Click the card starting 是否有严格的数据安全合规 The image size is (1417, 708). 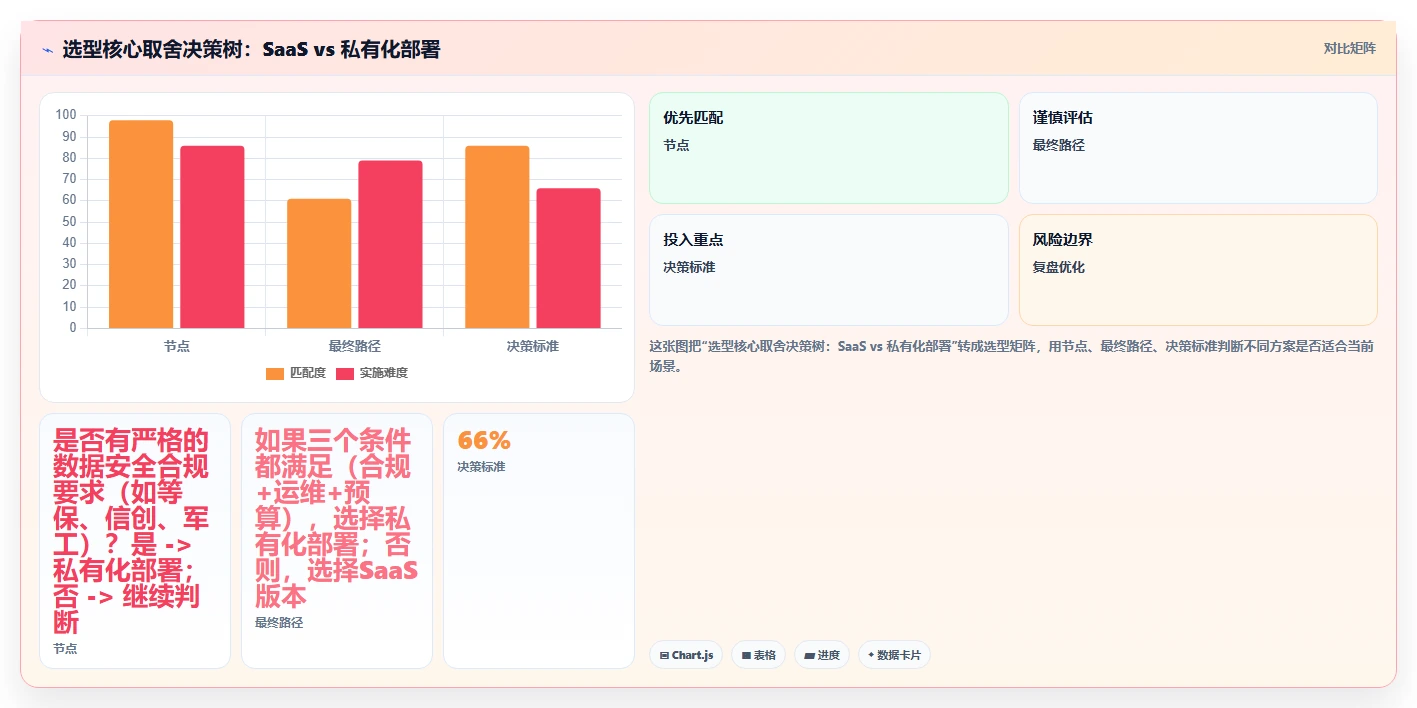(135, 541)
